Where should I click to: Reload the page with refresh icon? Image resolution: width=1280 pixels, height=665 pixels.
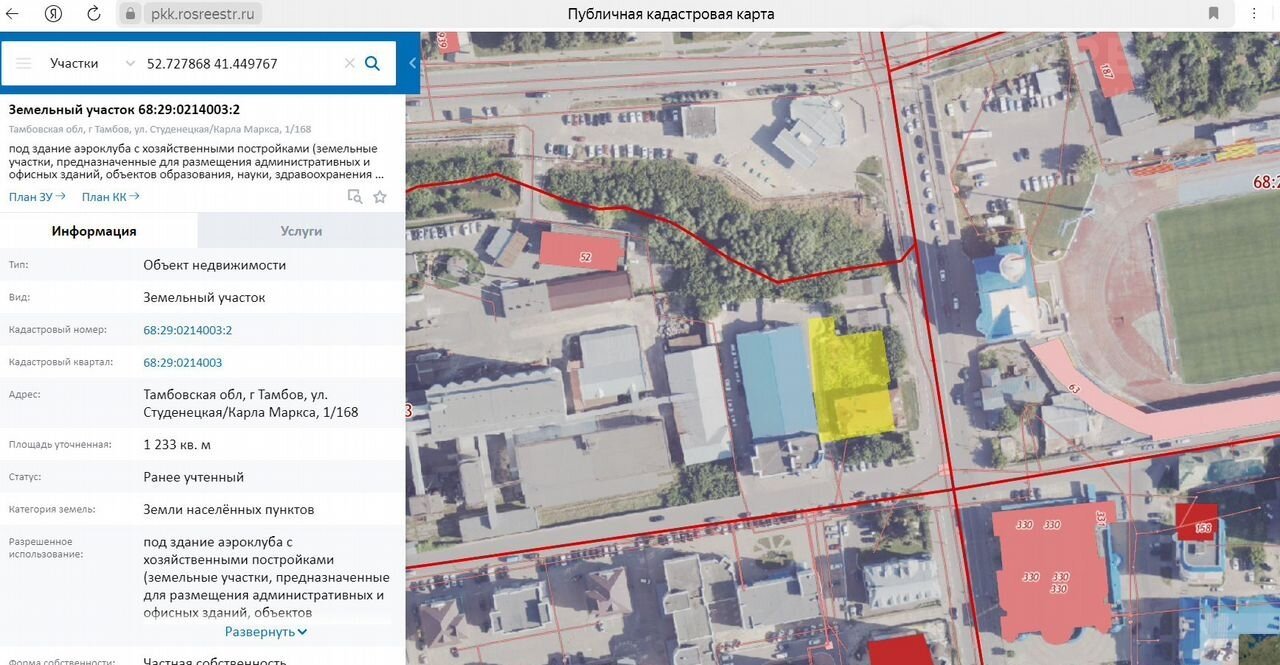(x=93, y=13)
